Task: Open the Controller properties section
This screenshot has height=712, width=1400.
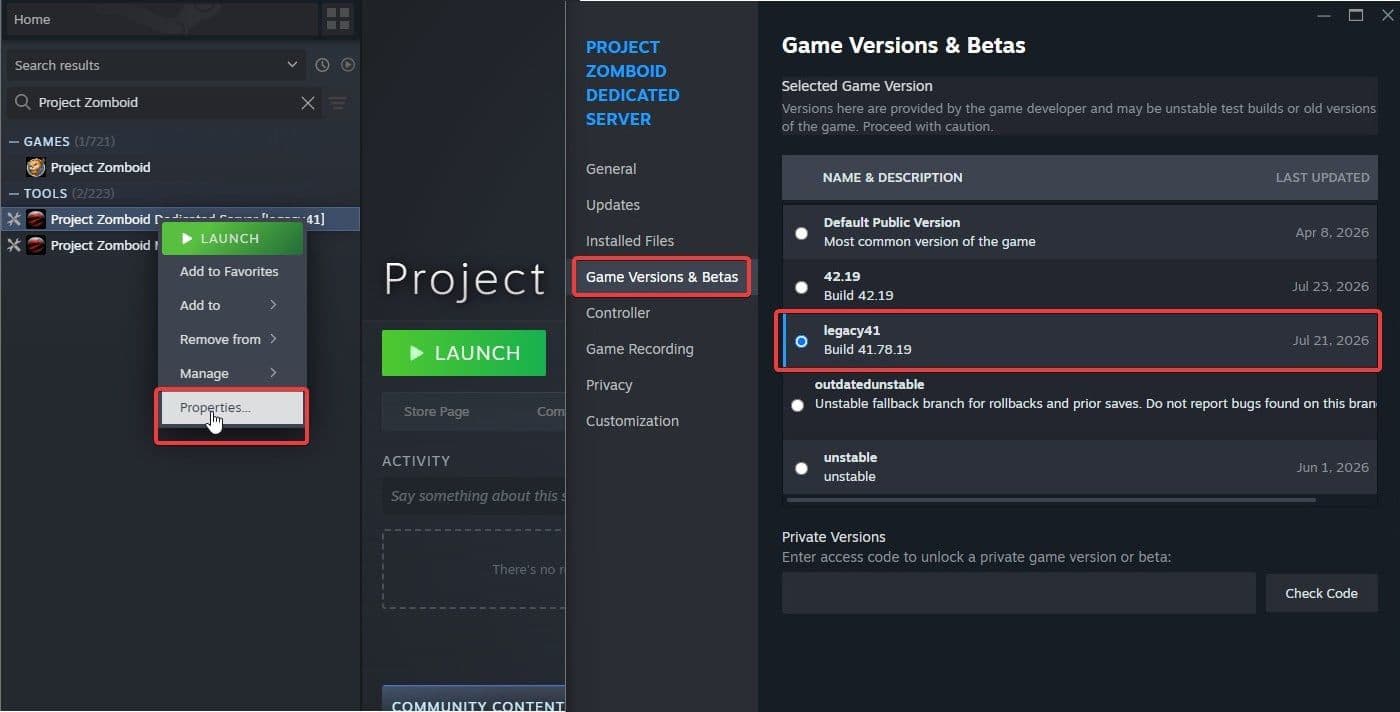Action: pyautogui.click(x=618, y=313)
